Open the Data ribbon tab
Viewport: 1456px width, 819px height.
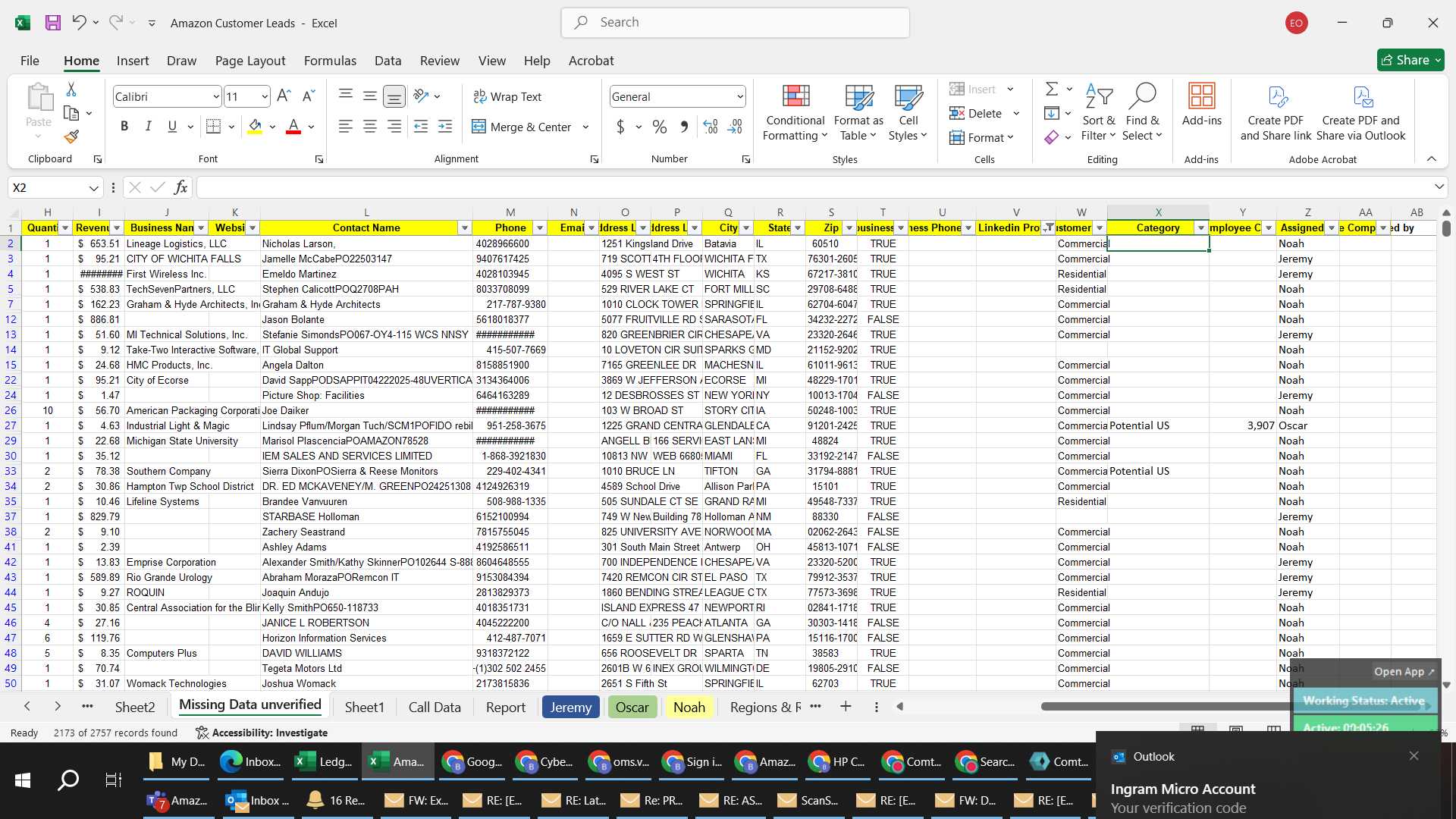point(388,61)
